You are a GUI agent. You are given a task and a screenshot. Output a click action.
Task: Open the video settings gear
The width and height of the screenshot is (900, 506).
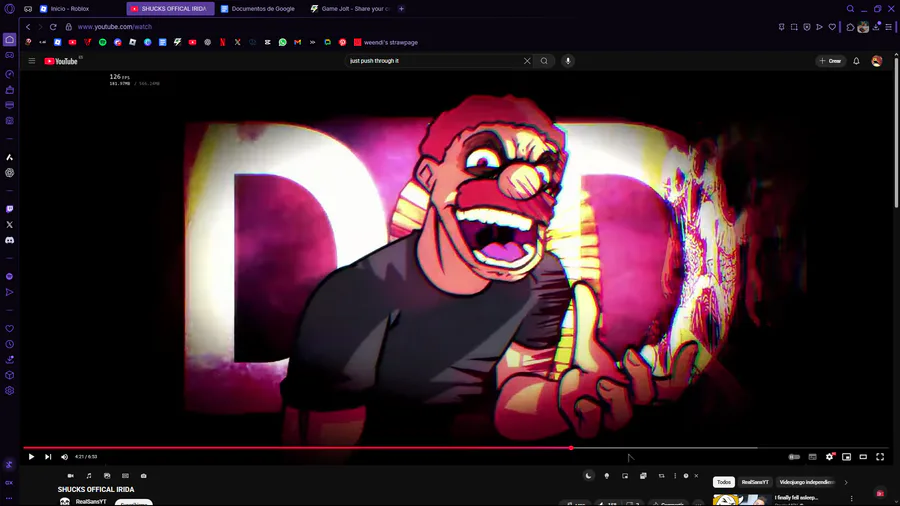click(829, 457)
